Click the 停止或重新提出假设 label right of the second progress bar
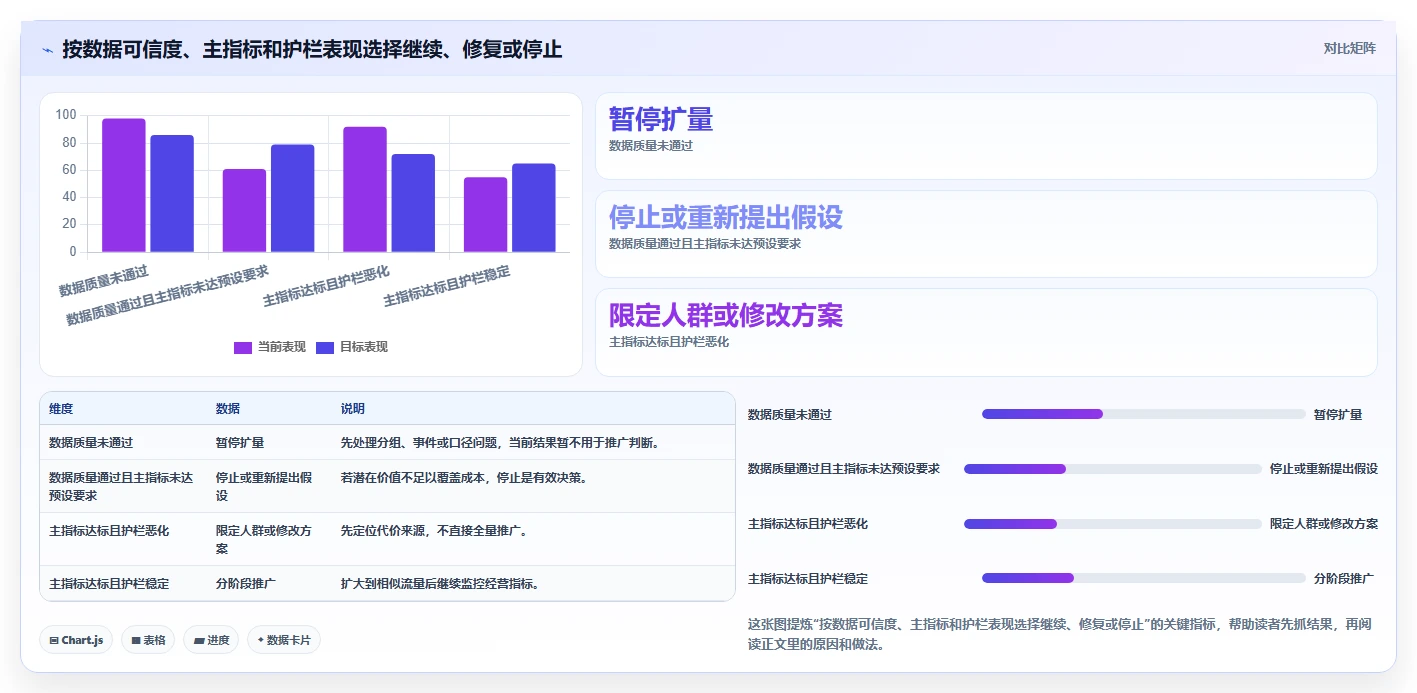The image size is (1417, 693). 1324,468
